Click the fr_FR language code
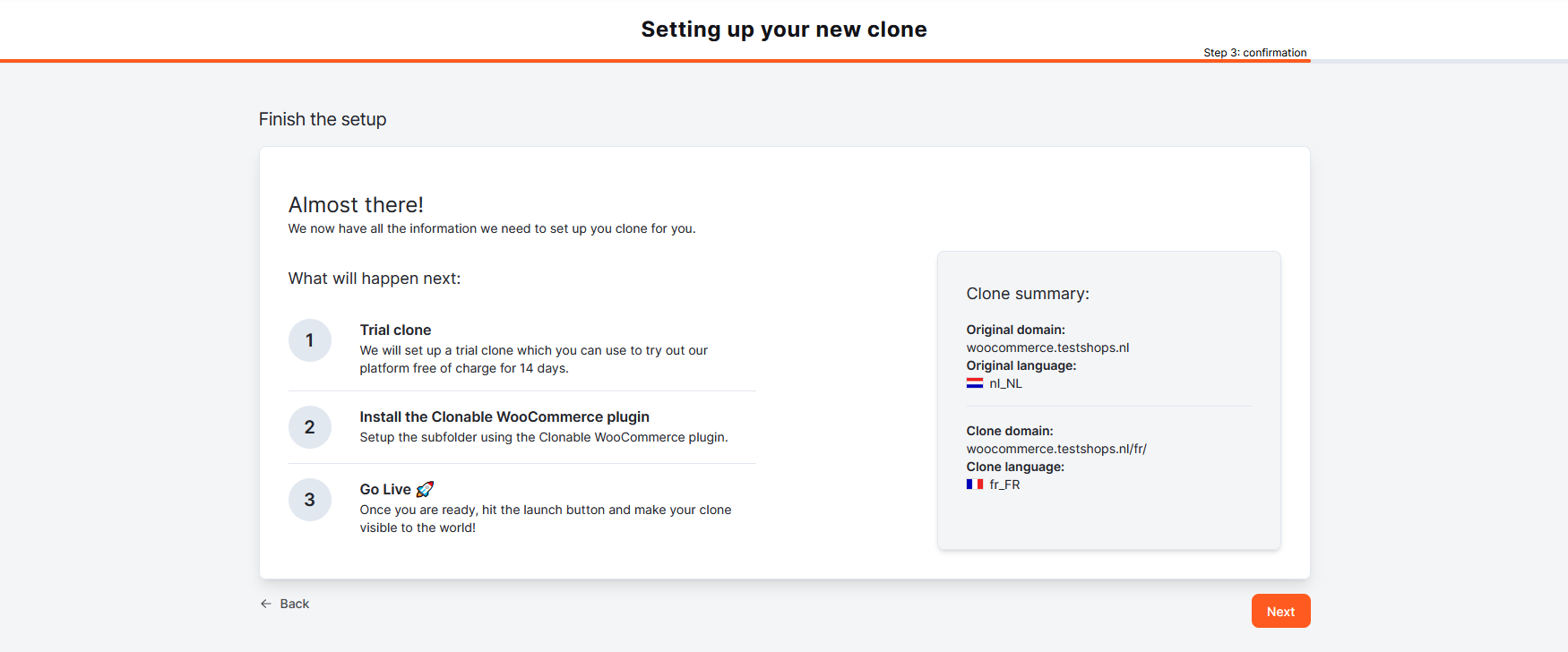 tap(1004, 485)
